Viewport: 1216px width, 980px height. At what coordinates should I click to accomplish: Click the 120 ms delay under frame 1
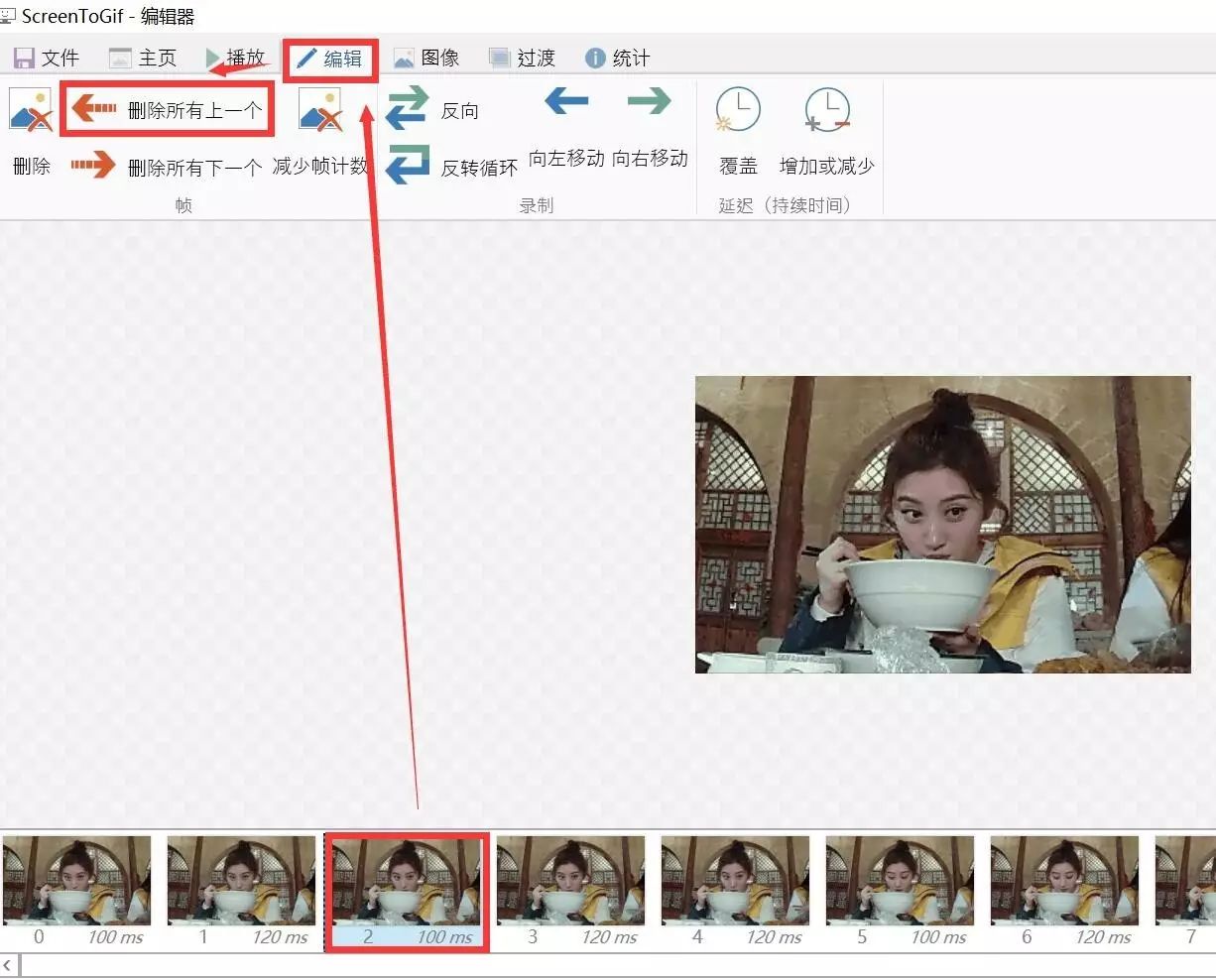(280, 937)
